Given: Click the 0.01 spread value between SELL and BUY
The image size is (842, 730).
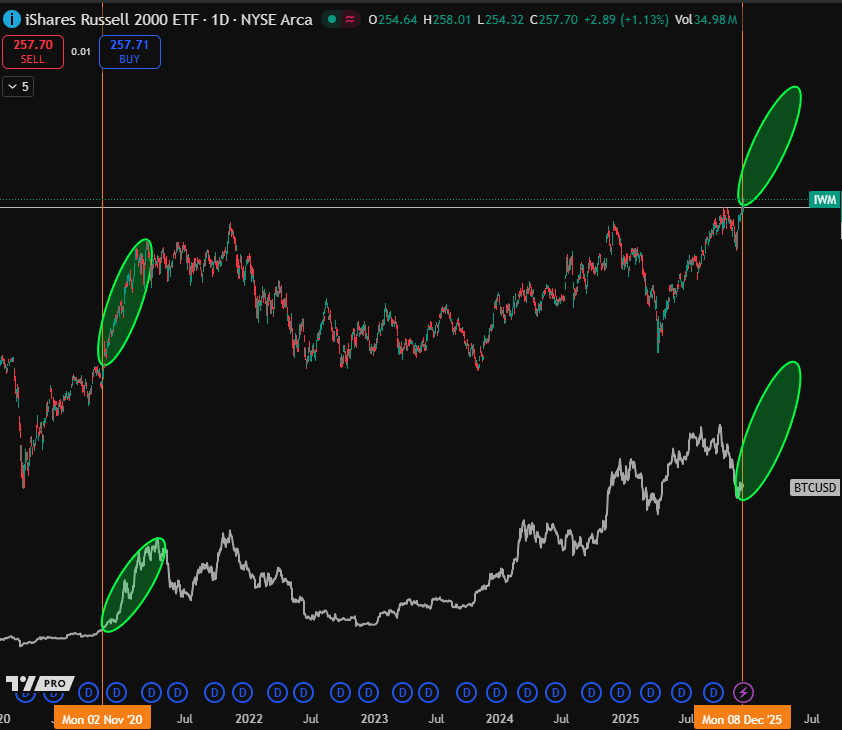Looking at the screenshot, I should coord(81,52).
